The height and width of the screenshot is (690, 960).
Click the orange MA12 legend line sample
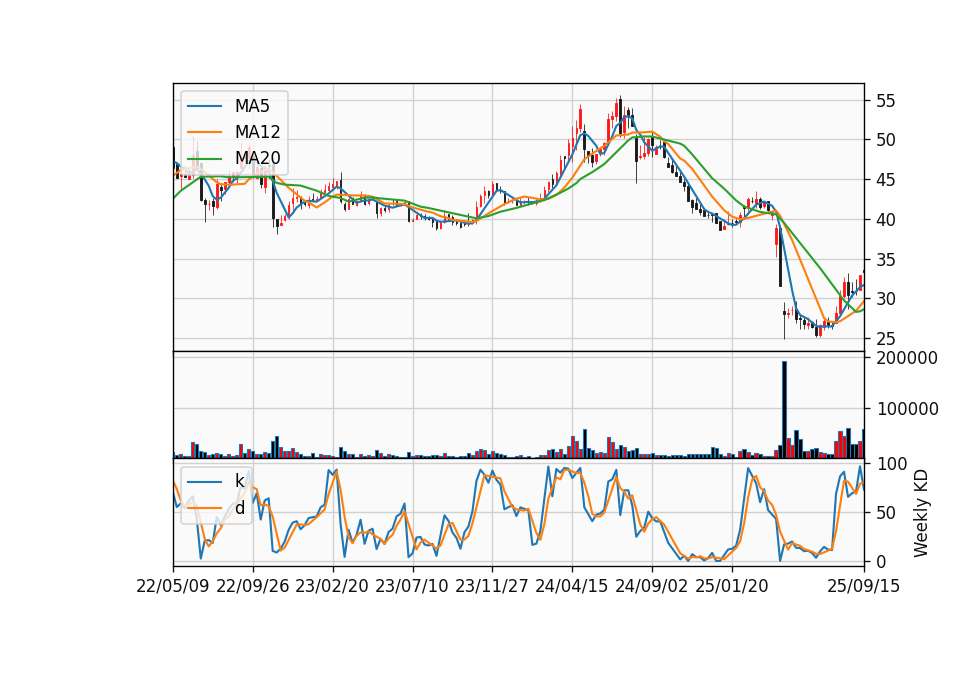point(204,132)
